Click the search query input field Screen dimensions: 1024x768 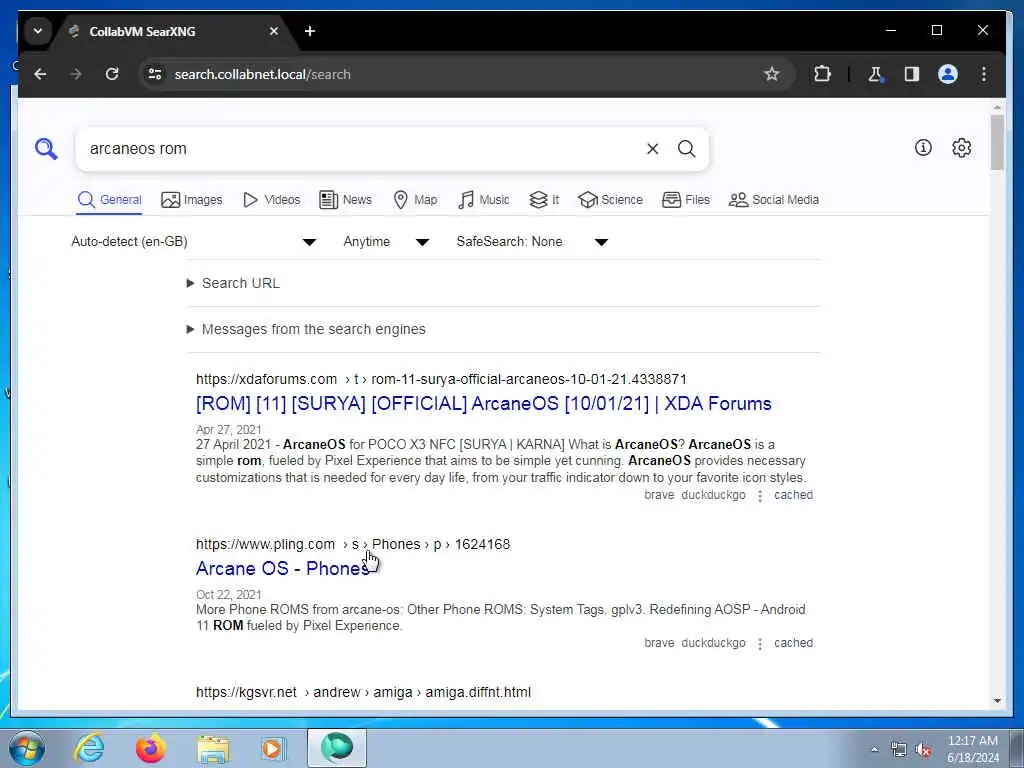coord(362,149)
